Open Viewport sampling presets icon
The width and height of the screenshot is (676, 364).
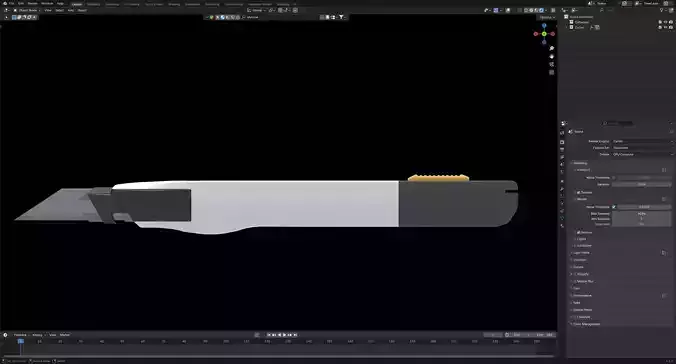point(664,170)
